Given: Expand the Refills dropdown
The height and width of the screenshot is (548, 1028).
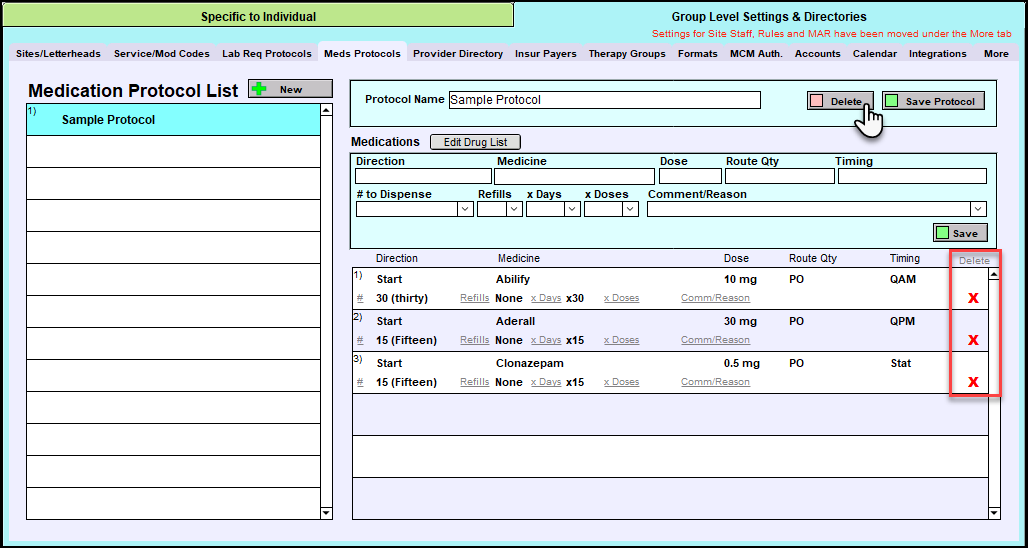Looking at the screenshot, I should tap(514, 209).
